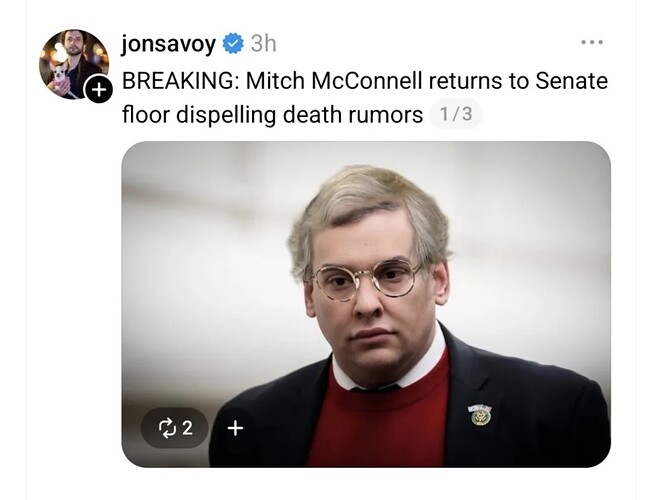662x500 pixels.
Task: Tap the follow plus badge on avatar
Action: pos(98,90)
